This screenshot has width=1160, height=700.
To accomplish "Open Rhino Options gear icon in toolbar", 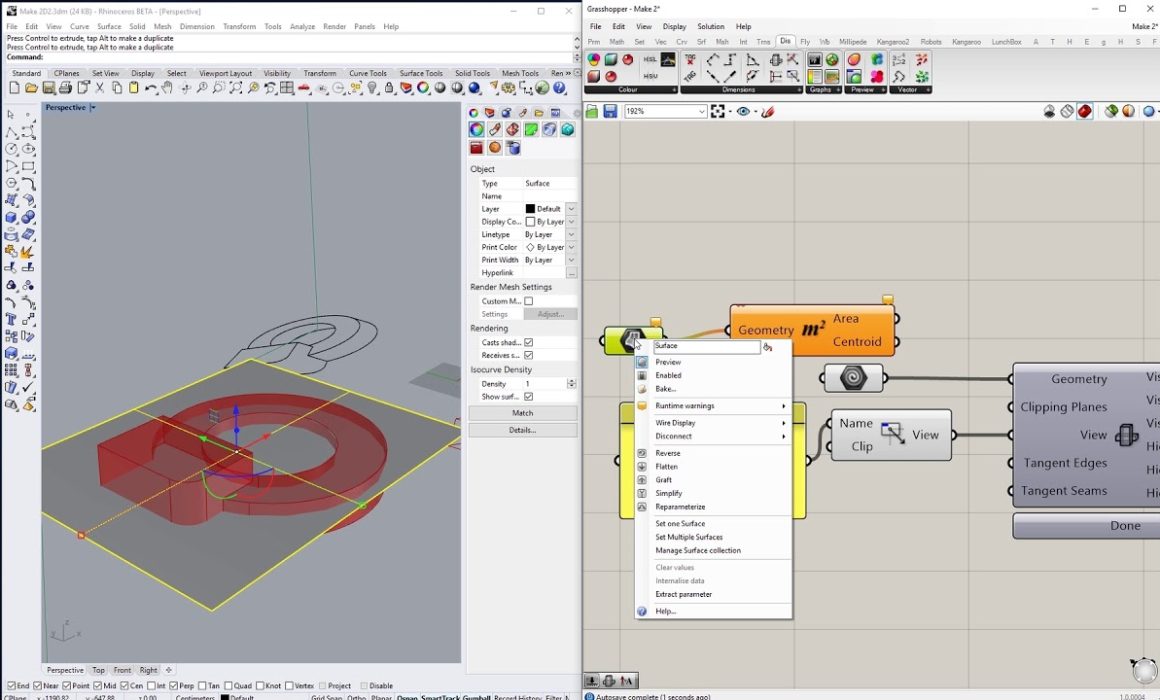I will [508, 88].
